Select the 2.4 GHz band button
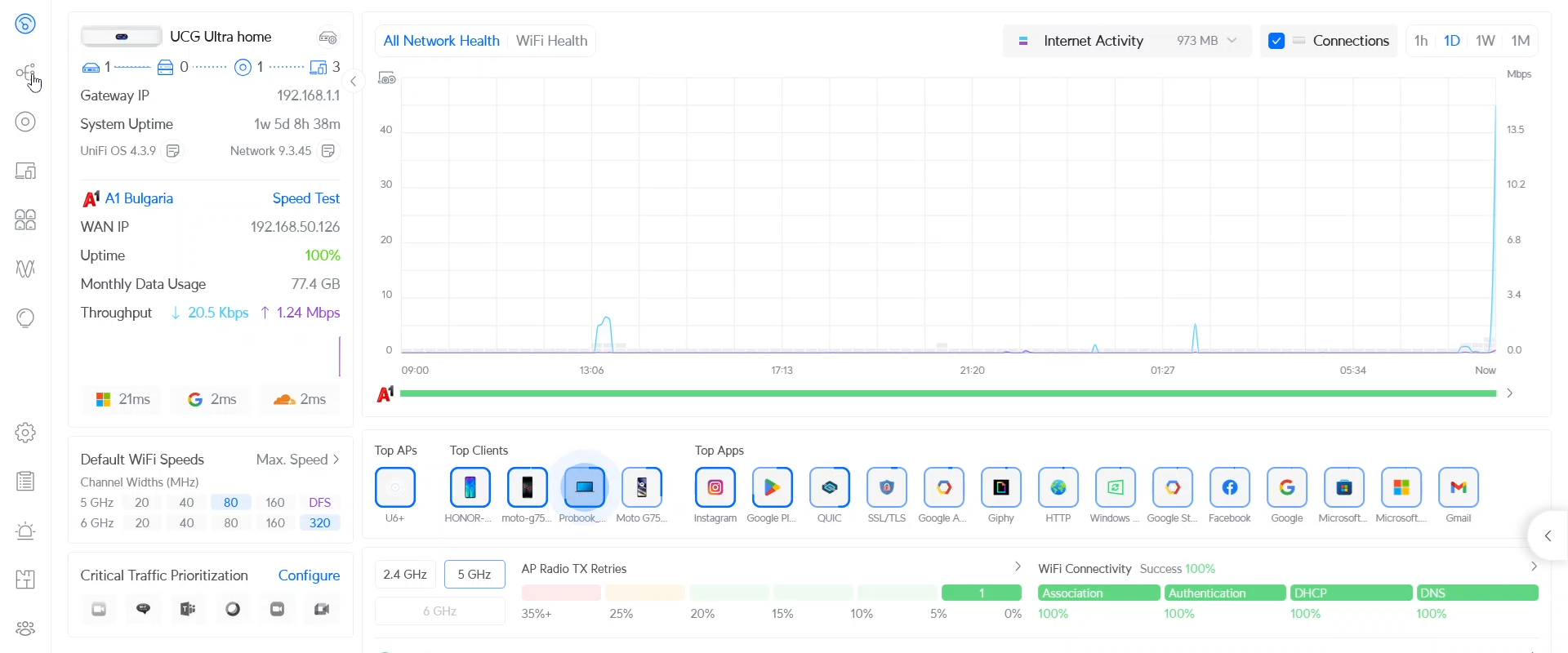 coord(405,575)
